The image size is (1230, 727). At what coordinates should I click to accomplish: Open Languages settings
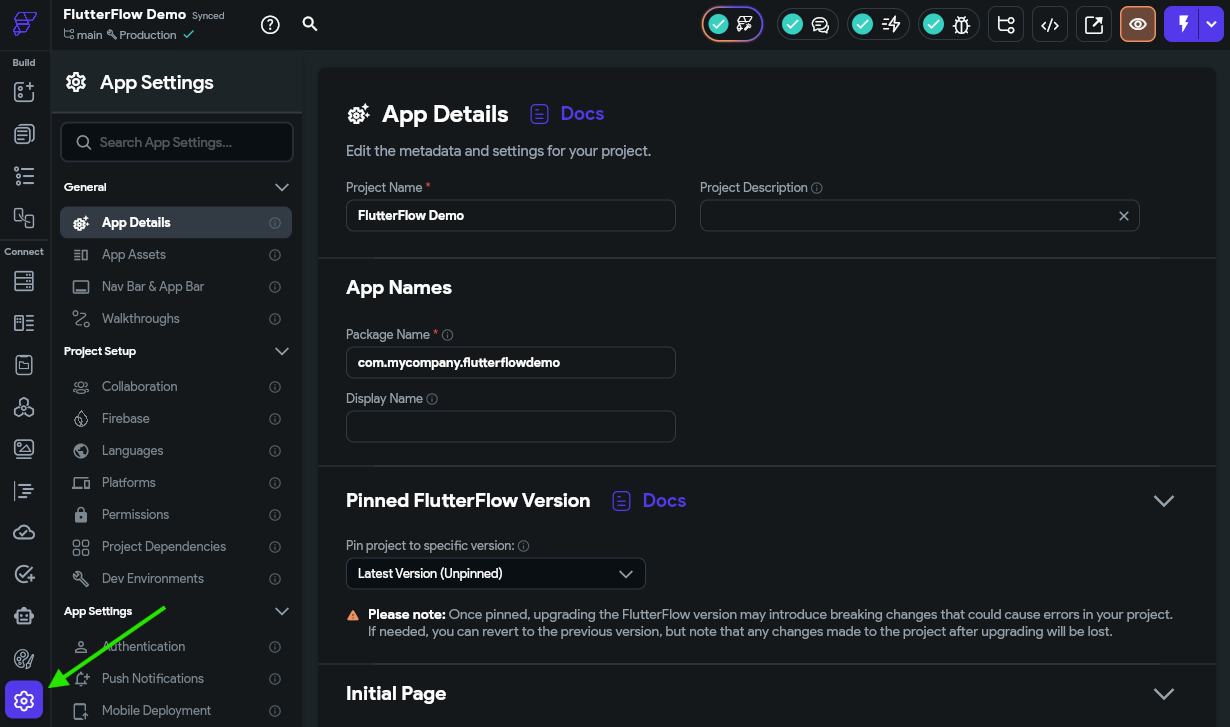point(176,451)
